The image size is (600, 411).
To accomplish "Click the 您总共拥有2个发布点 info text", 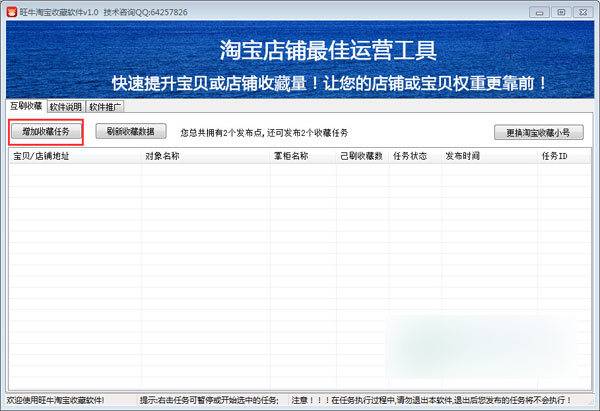I will tap(264, 133).
